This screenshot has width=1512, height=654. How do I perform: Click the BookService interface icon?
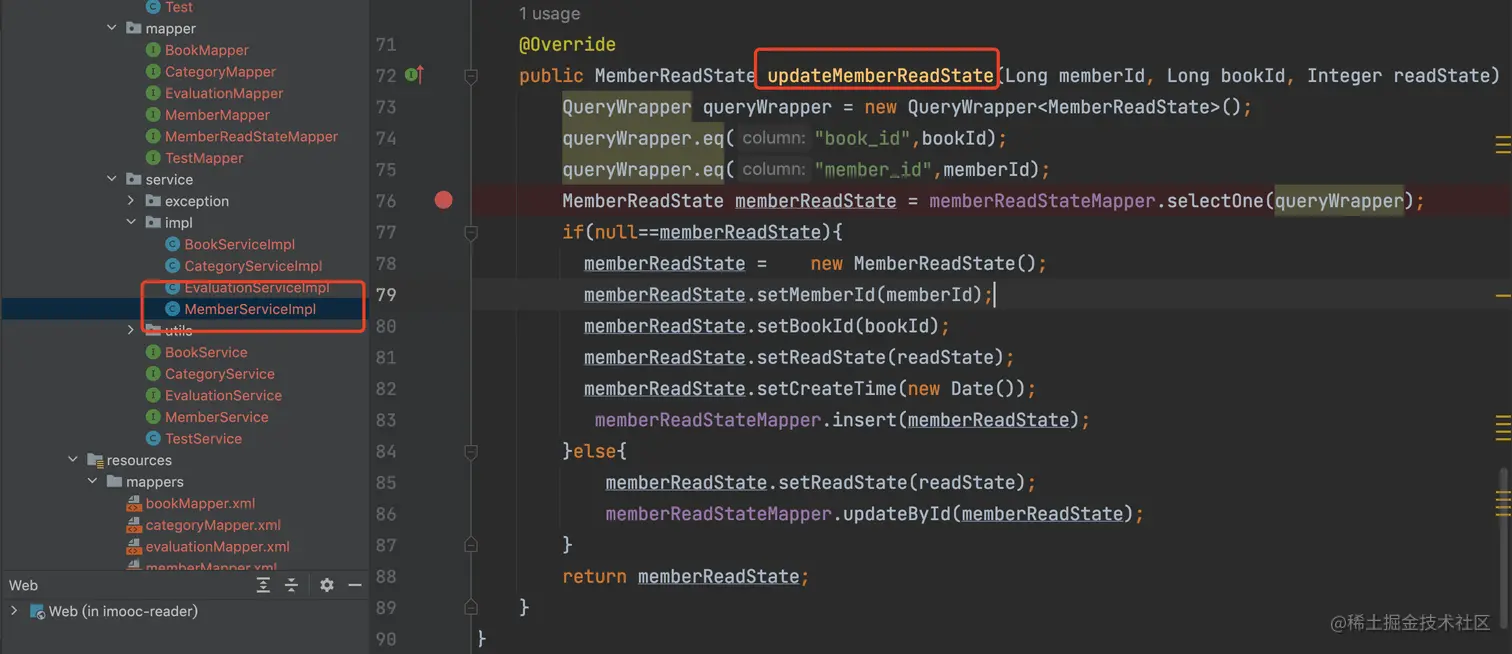point(153,352)
